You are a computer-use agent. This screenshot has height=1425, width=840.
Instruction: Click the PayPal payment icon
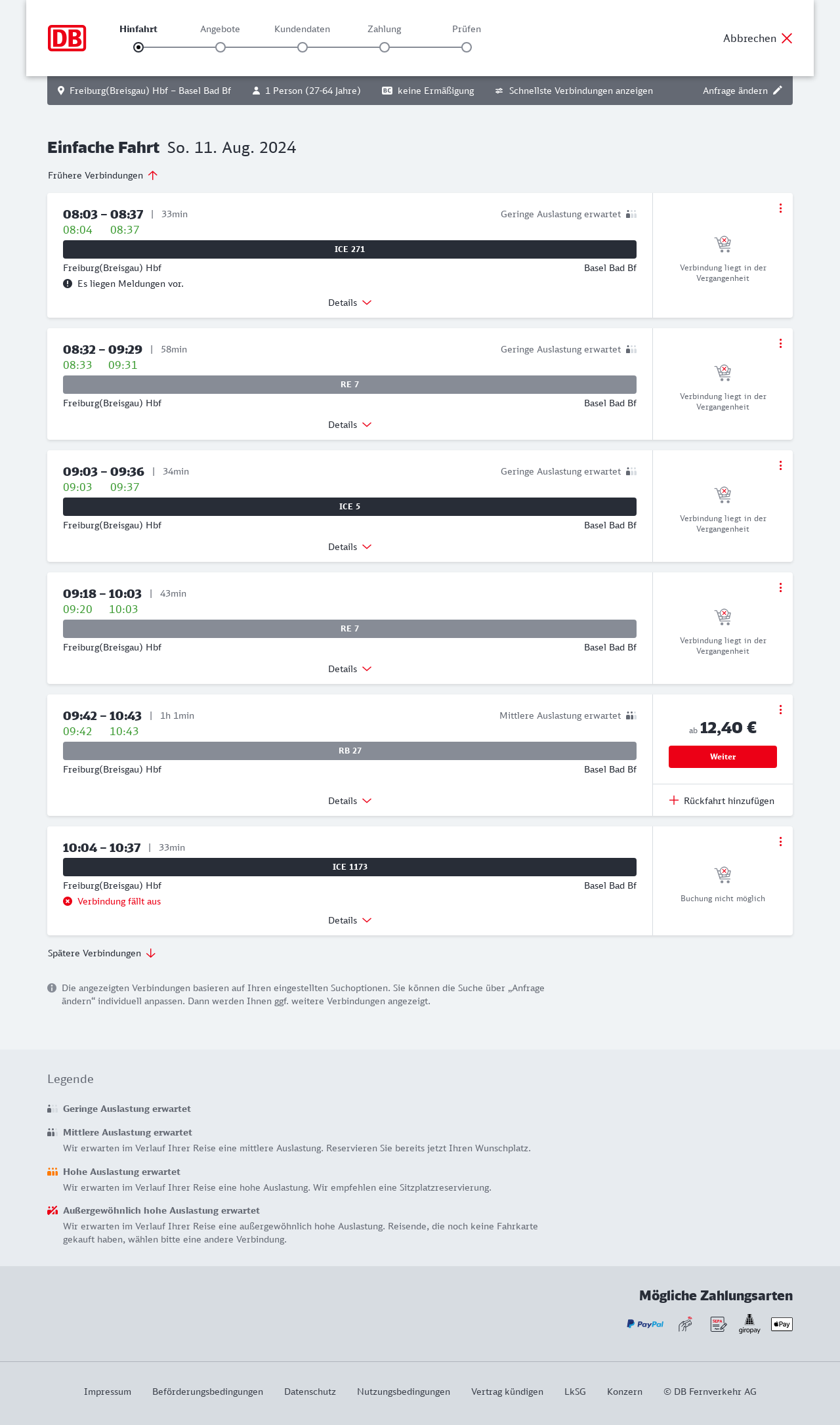click(645, 1324)
